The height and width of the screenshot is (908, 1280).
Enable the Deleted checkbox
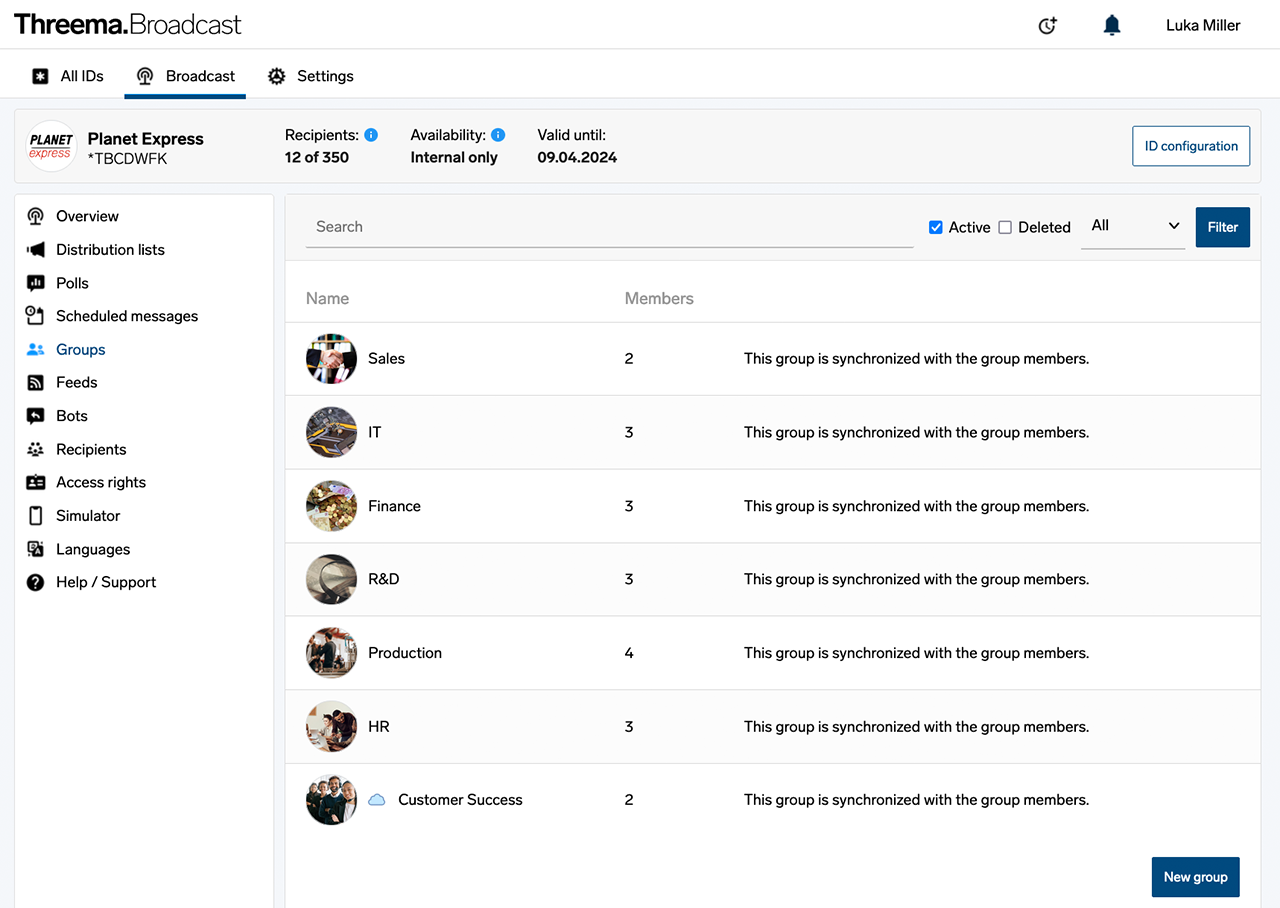pyautogui.click(x=1005, y=227)
